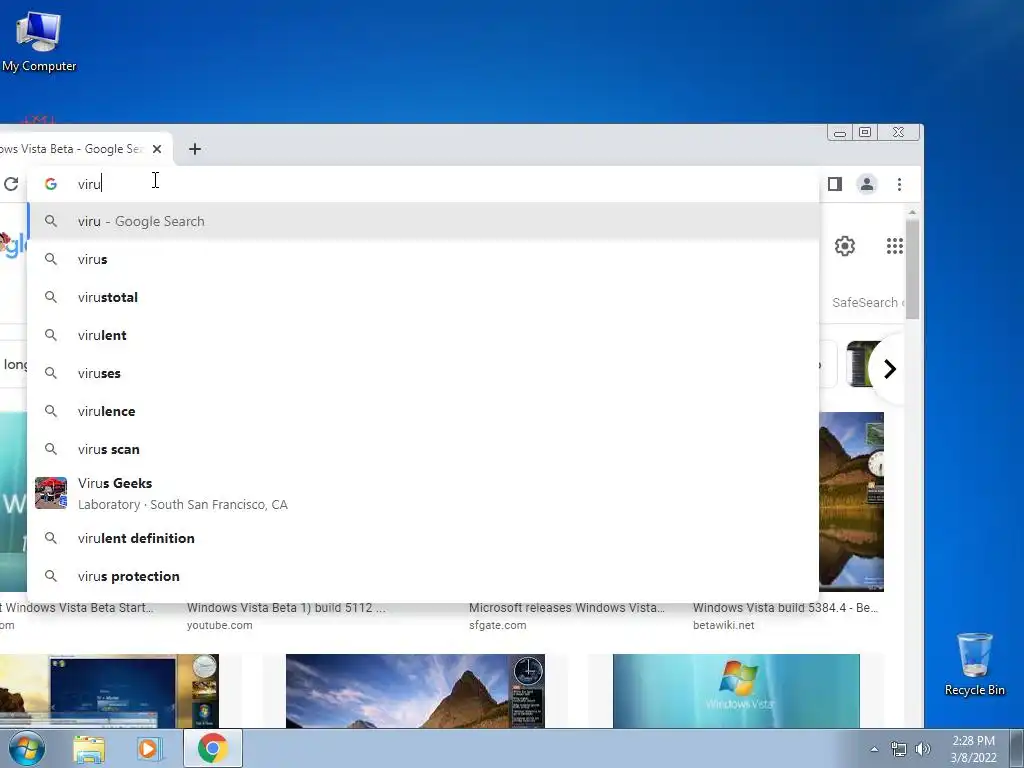Select the 'virustotal' suggestion
This screenshot has height=768, width=1024.
coord(423,297)
